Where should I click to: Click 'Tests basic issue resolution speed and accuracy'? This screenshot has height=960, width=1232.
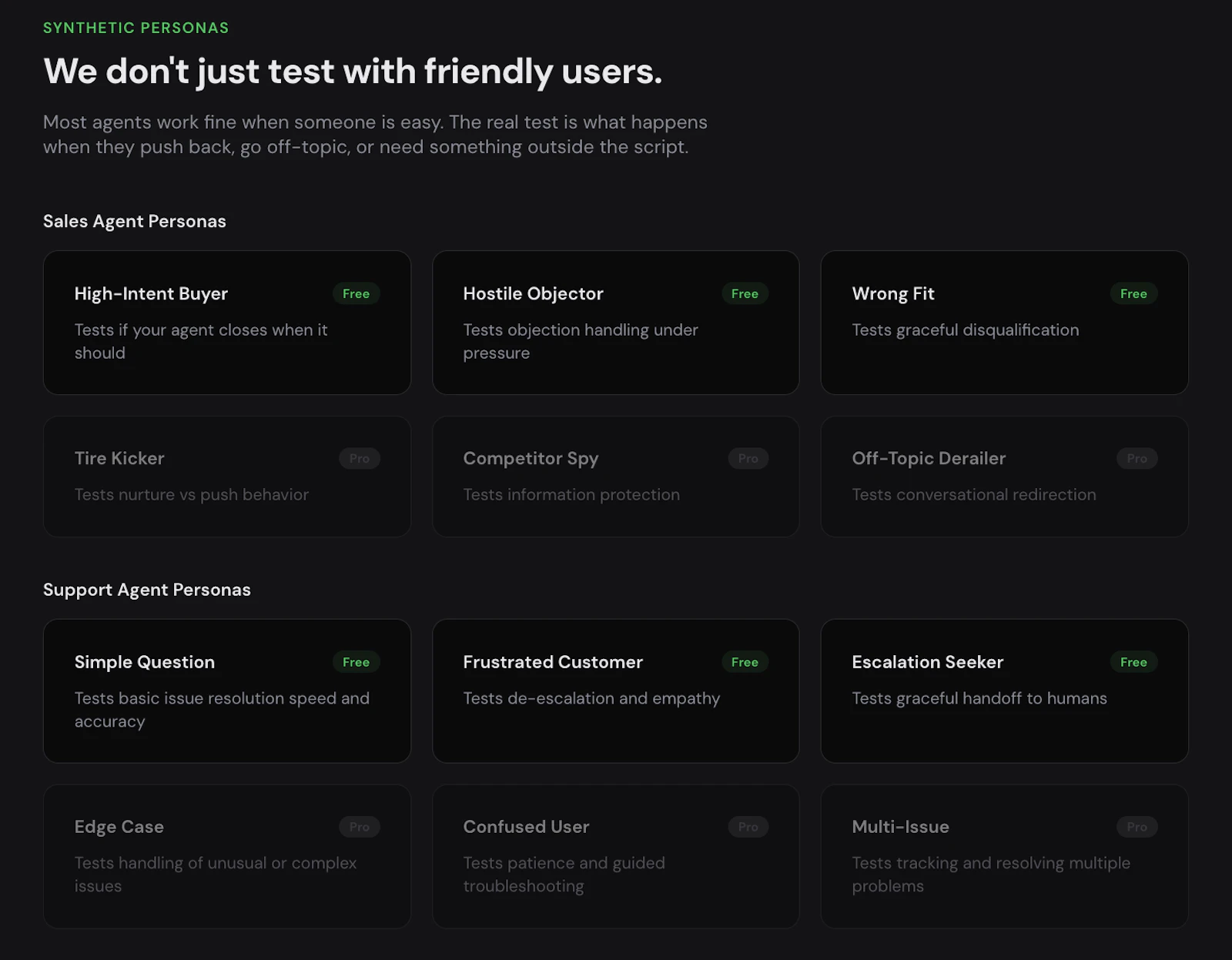click(x=222, y=710)
